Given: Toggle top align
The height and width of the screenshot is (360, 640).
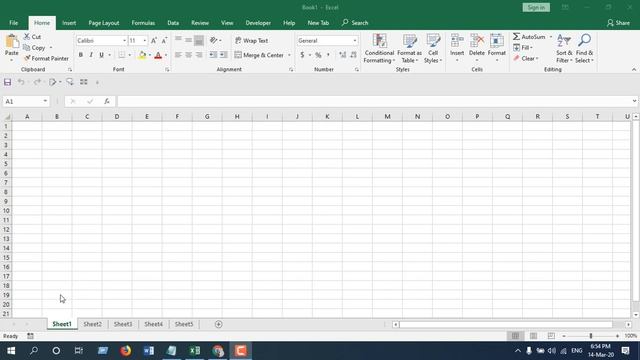Looking at the screenshot, I should [178, 40].
